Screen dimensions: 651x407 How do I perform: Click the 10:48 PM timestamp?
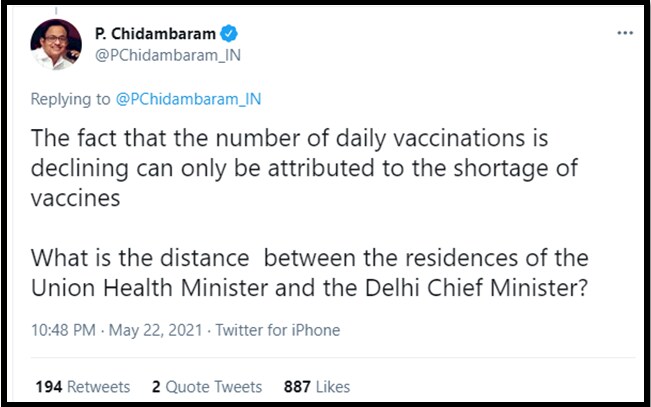point(63,330)
